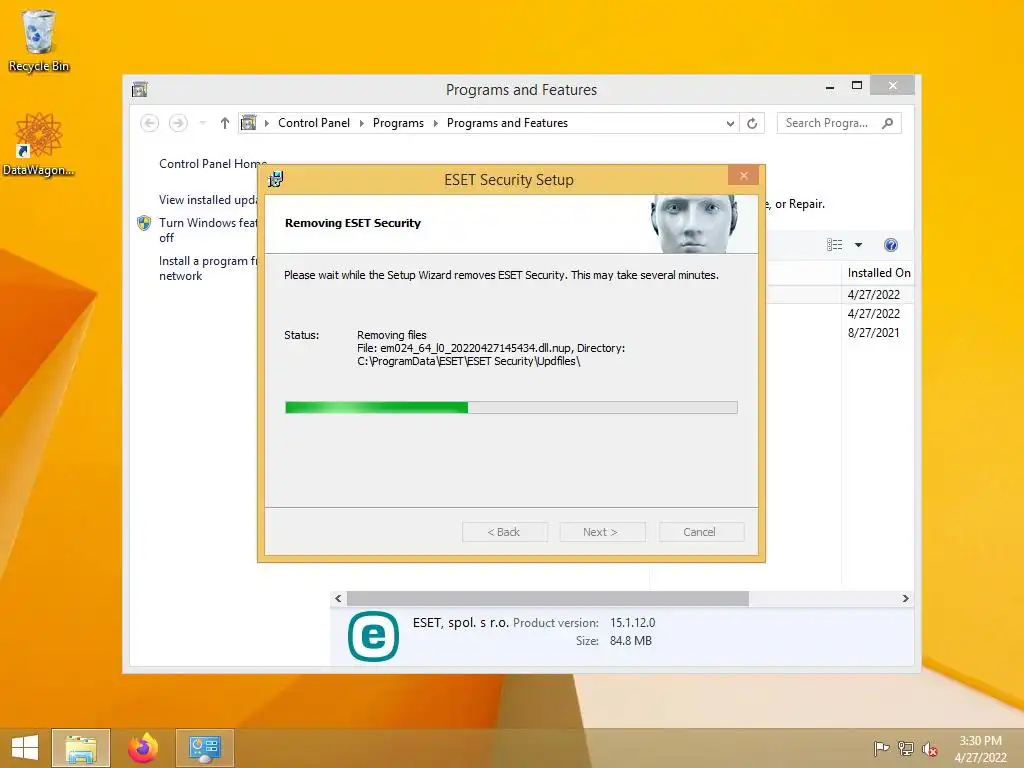Click the shield icon beside Windows features
1024x768 pixels.
point(144,223)
